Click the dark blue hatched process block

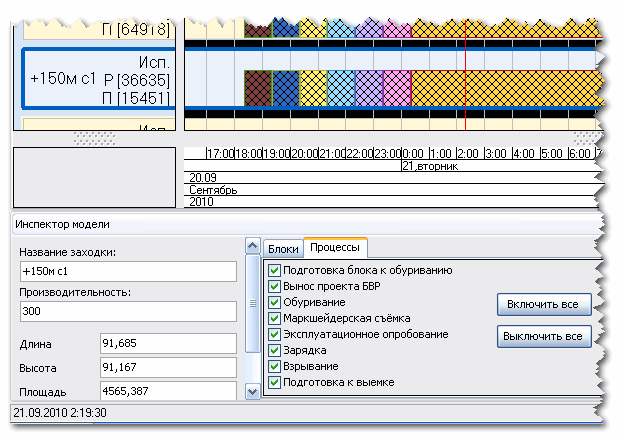286,88
